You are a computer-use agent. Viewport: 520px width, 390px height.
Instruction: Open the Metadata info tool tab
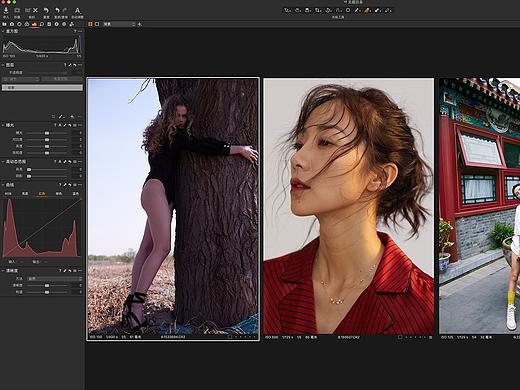tap(57, 24)
